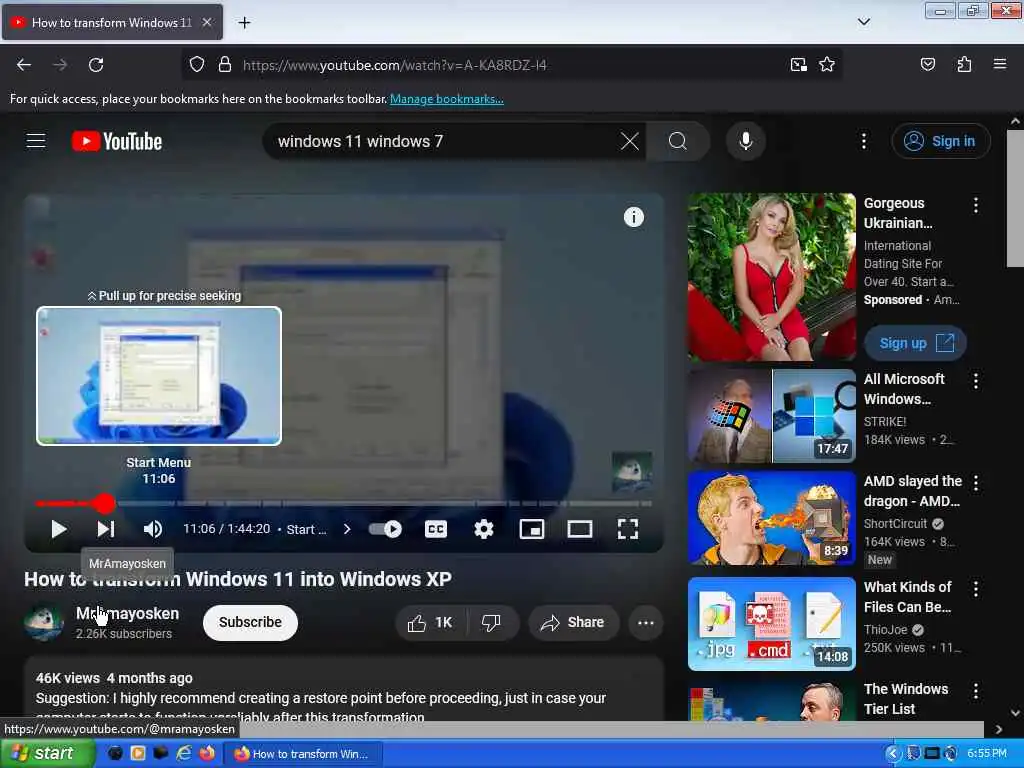Screen dimensions: 1024x768
Task: Search with your voice microphone
Action: point(746,141)
